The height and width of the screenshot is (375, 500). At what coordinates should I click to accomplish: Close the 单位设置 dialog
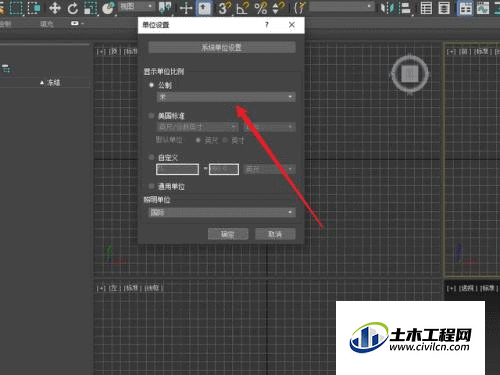292,25
